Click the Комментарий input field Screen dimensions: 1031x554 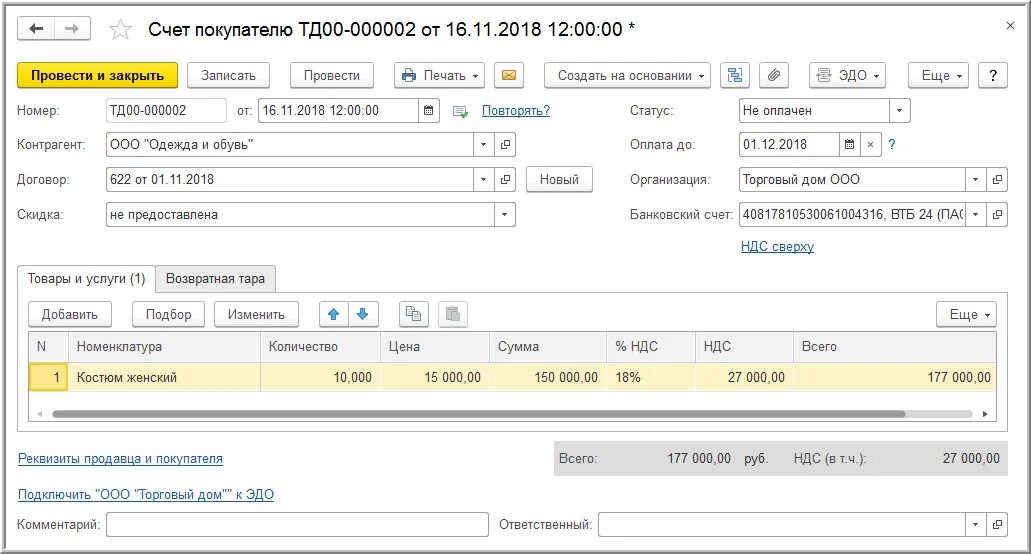(297, 524)
